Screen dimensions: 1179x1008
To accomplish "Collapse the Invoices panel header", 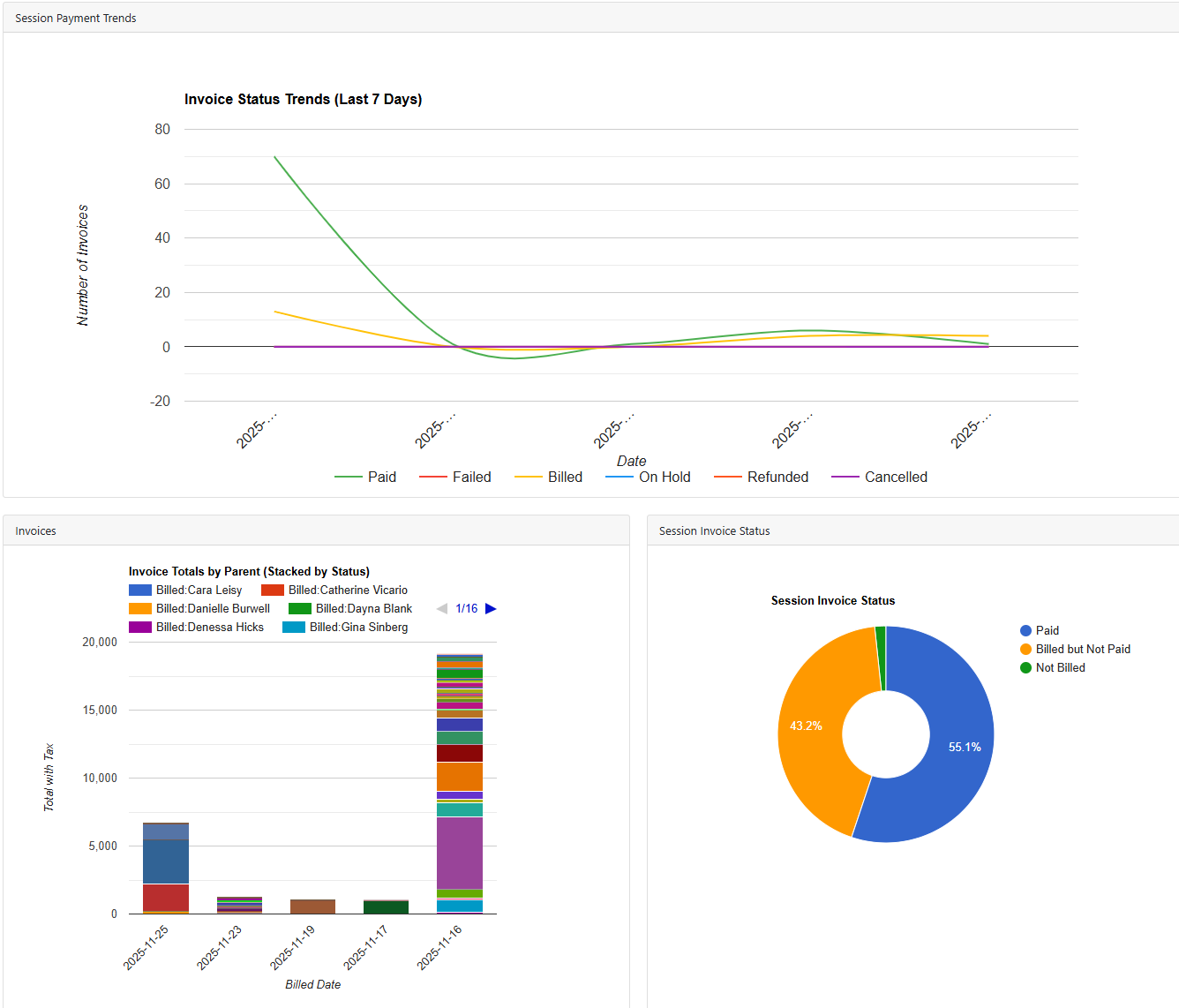I will click(36, 530).
